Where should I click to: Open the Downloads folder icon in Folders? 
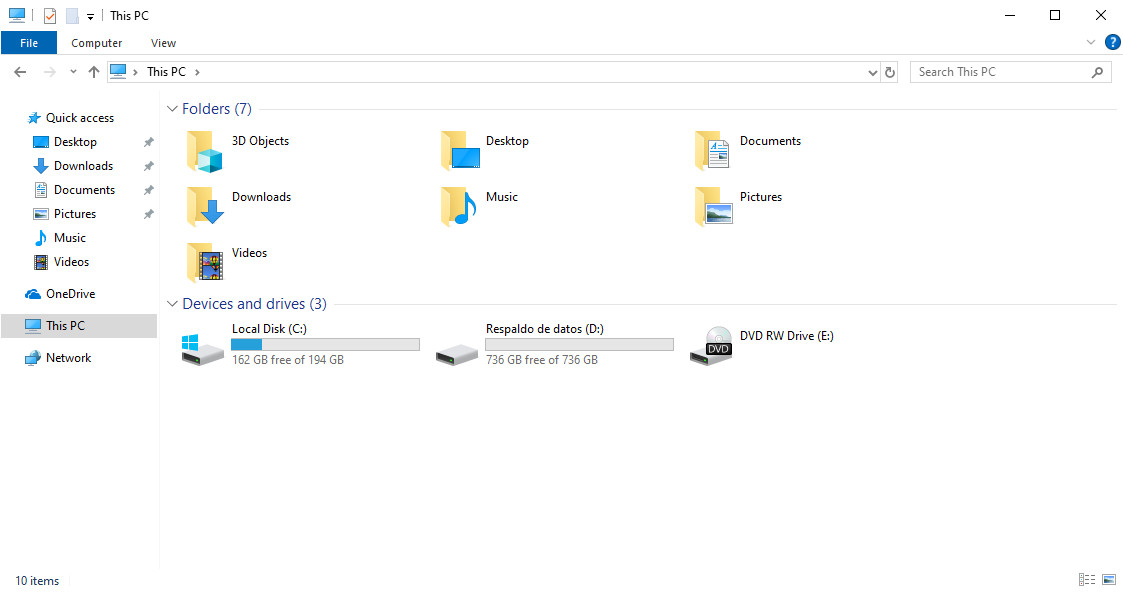point(205,207)
